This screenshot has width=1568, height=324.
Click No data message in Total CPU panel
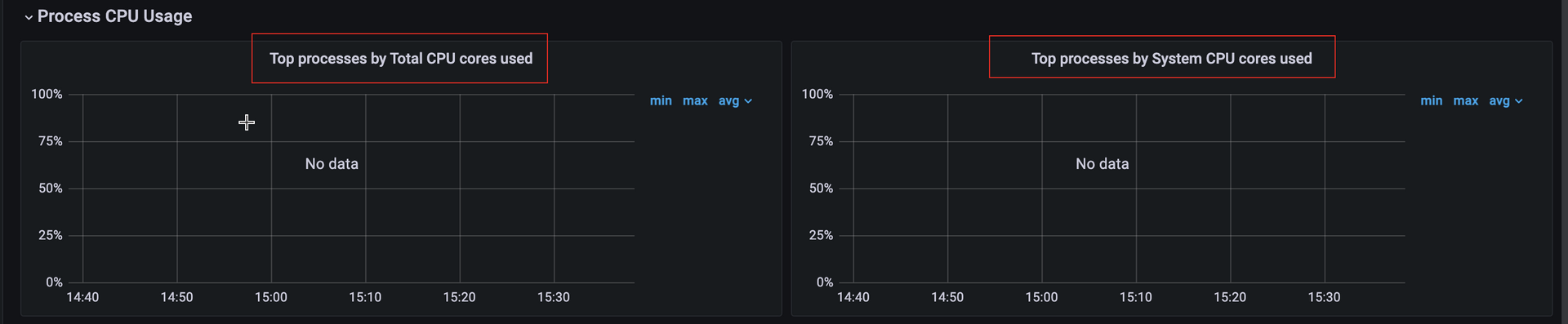pos(332,164)
